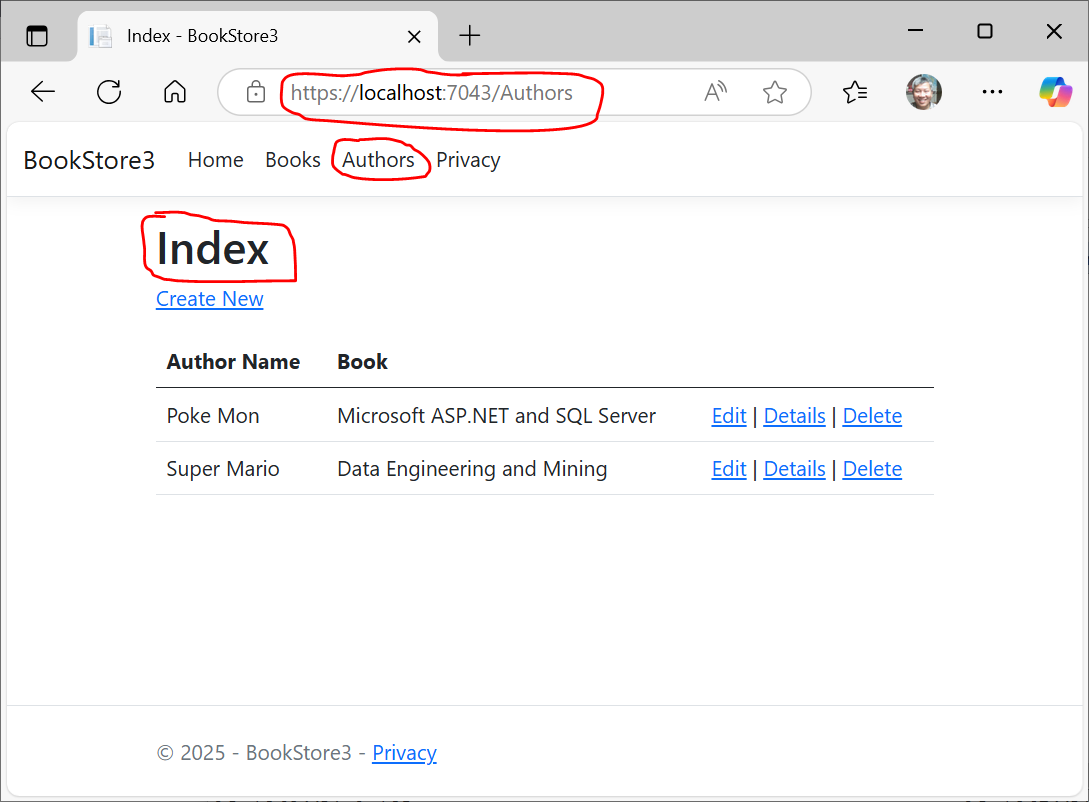Delete the Super Mario author
Screen dimensions: 1089x802
click(872, 469)
